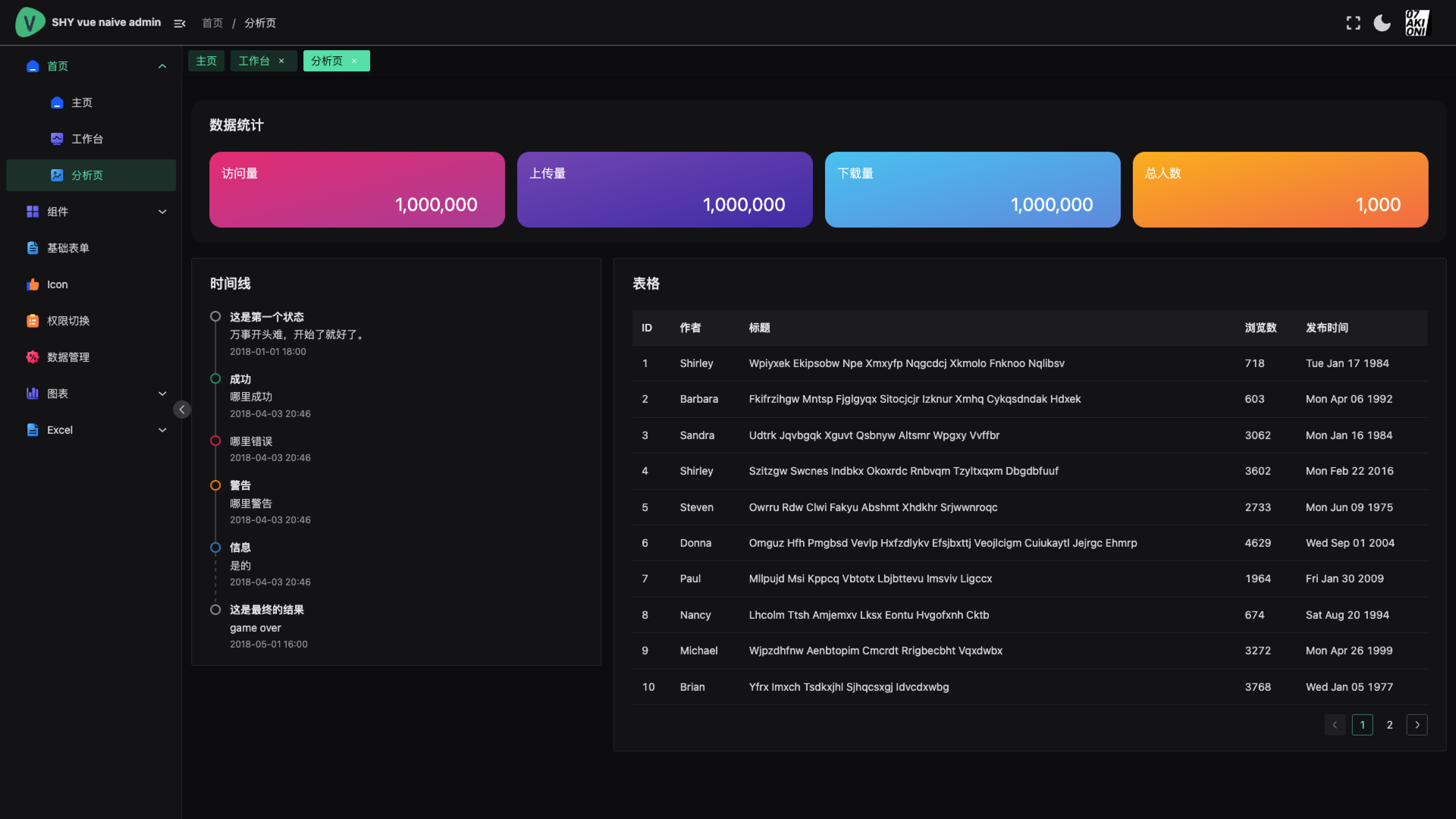This screenshot has height=819, width=1456.
Task: Expand the Excel menu chevron
Action: click(x=162, y=430)
